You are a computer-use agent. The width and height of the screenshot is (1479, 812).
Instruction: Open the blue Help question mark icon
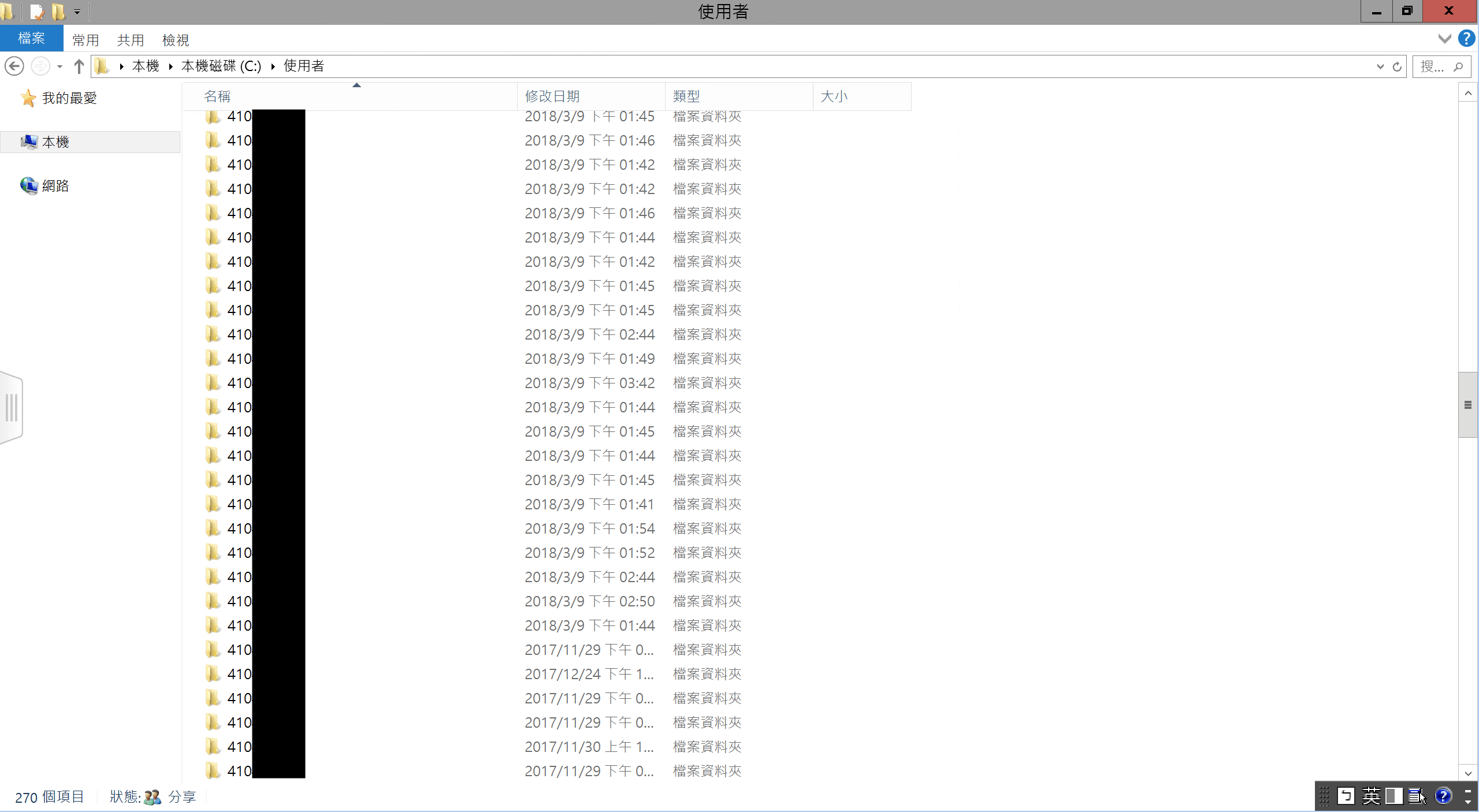[1466, 39]
